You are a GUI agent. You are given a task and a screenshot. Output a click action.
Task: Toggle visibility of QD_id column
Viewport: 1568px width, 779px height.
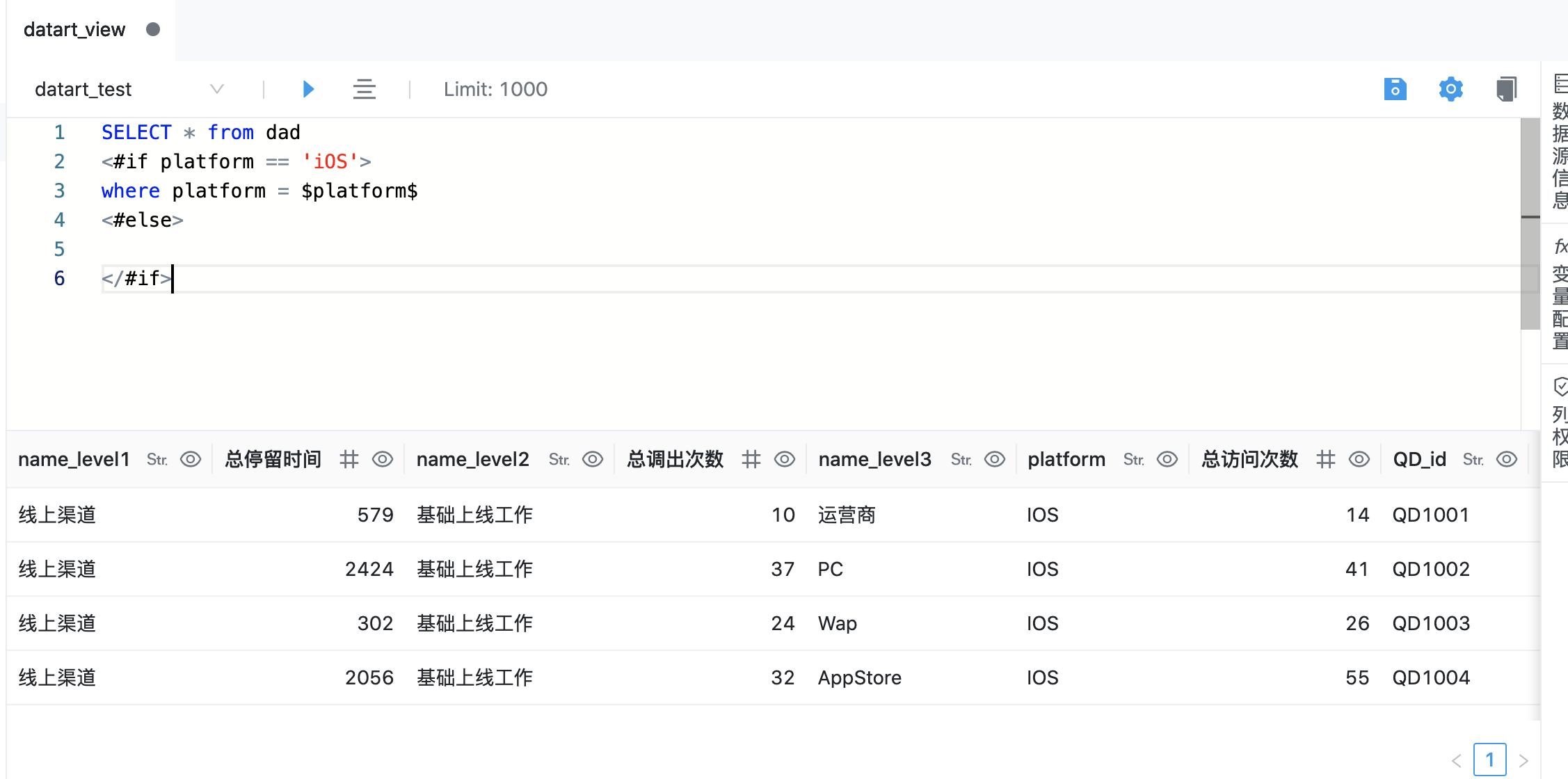[x=1507, y=459]
